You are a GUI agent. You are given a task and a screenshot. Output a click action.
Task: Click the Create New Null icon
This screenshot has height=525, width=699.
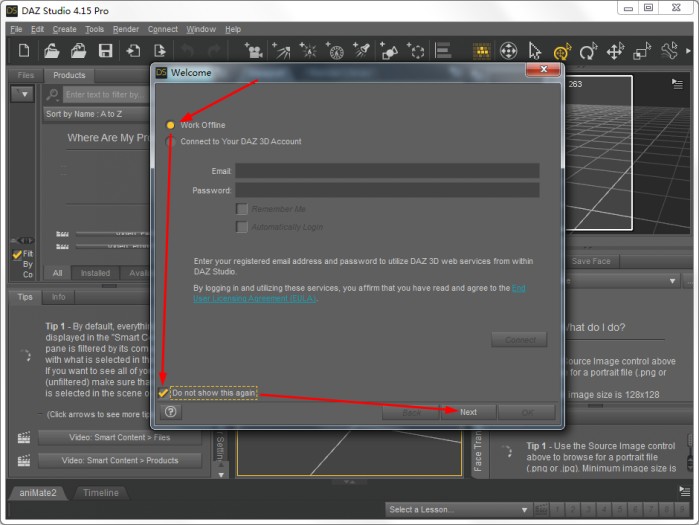[415, 51]
